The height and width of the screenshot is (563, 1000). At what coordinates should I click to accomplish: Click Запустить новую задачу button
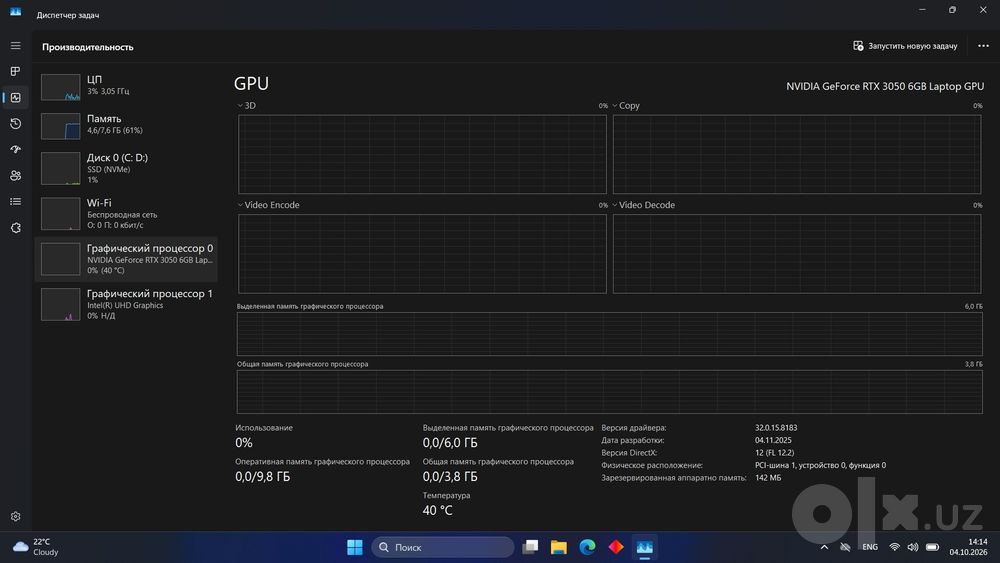905,46
